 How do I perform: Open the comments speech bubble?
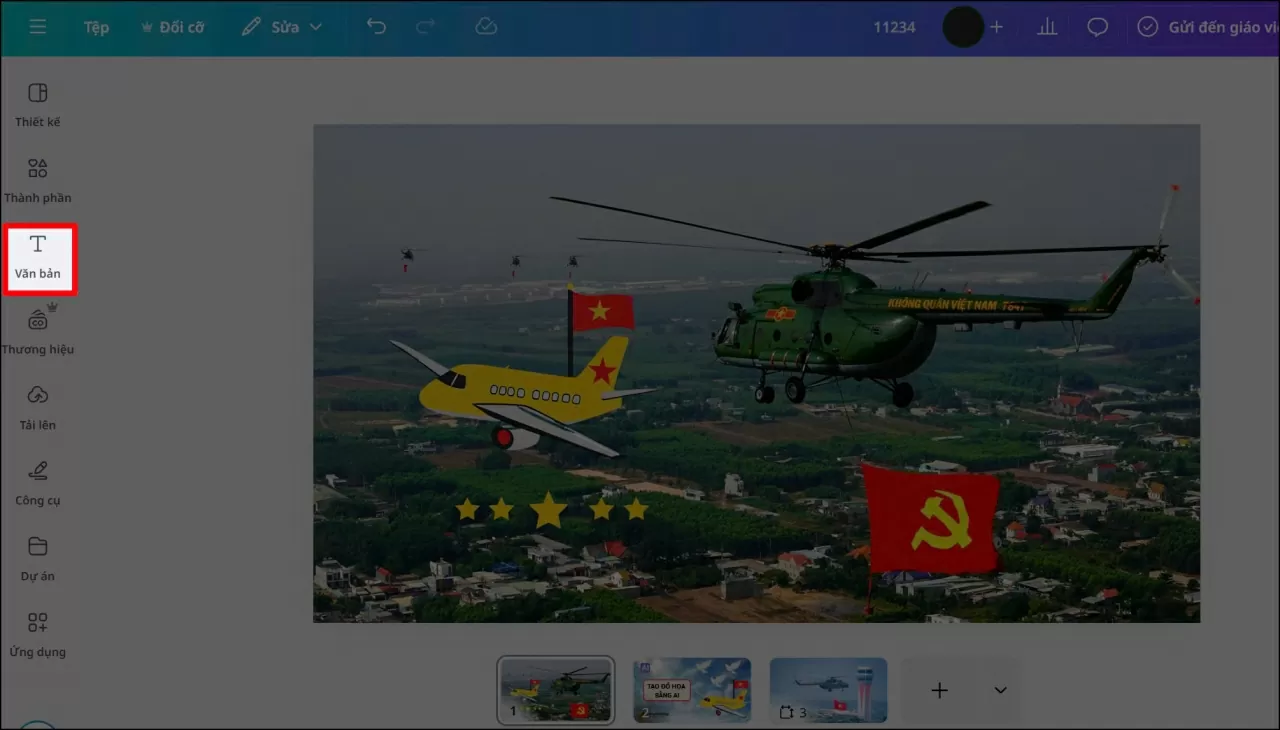(x=1098, y=27)
